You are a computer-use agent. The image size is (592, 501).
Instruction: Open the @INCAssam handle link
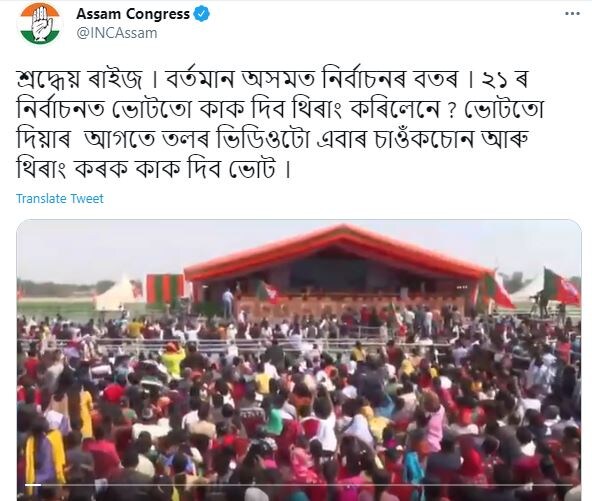pos(117,33)
